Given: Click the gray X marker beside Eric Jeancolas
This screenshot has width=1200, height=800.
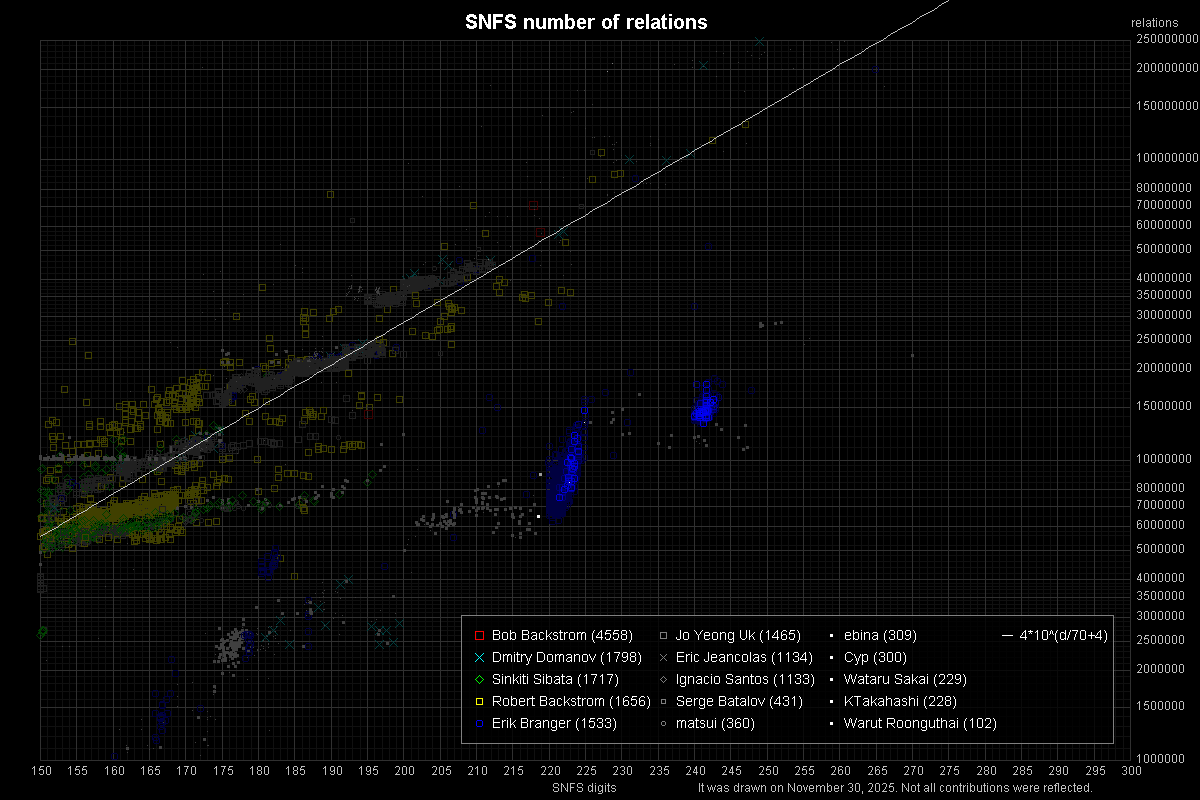Looking at the screenshot, I should point(663,657).
